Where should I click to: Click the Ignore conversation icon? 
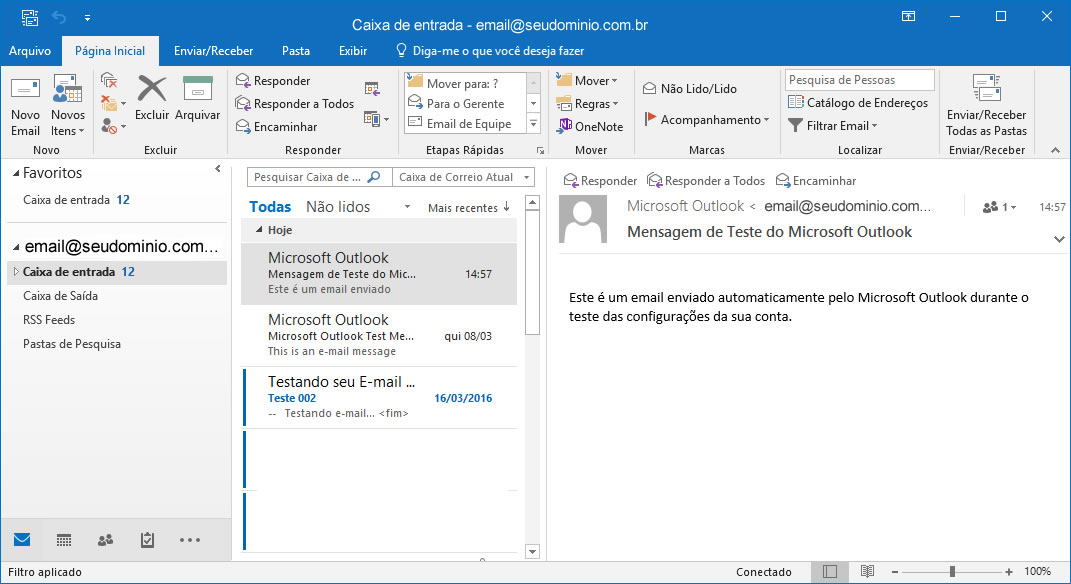point(109,81)
